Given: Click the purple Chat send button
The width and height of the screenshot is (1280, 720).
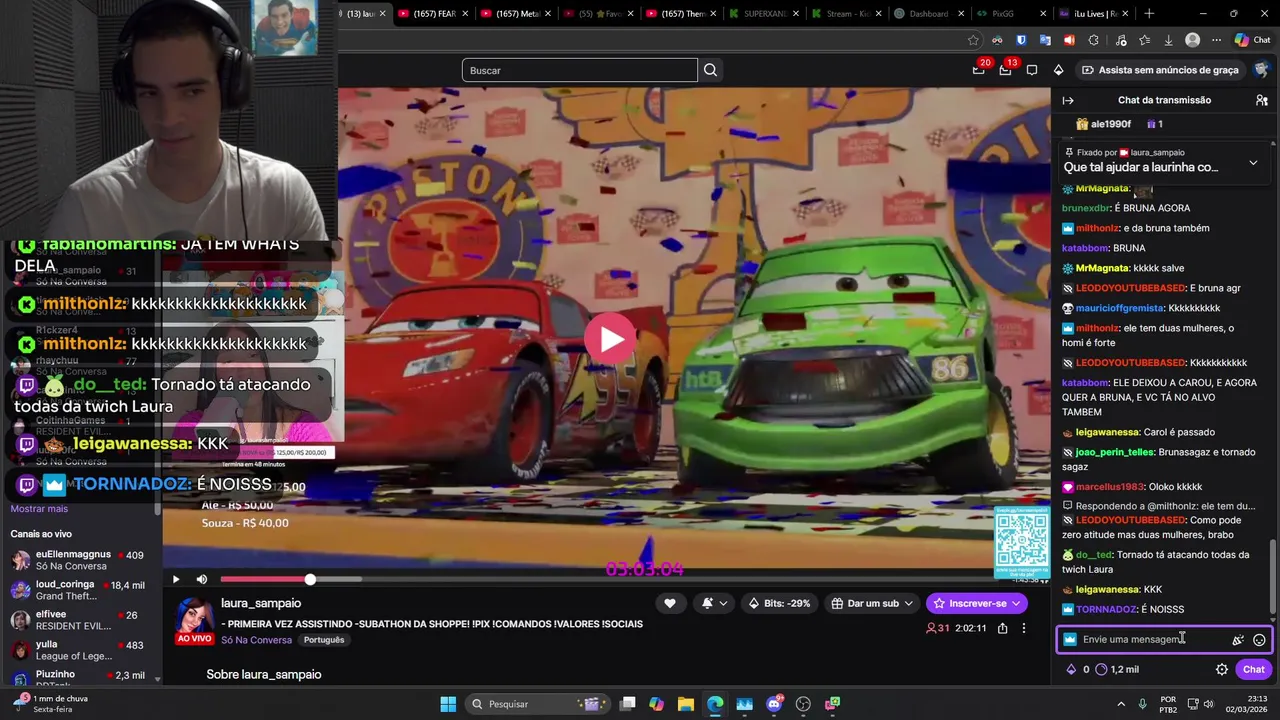Looking at the screenshot, I should (x=1253, y=669).
